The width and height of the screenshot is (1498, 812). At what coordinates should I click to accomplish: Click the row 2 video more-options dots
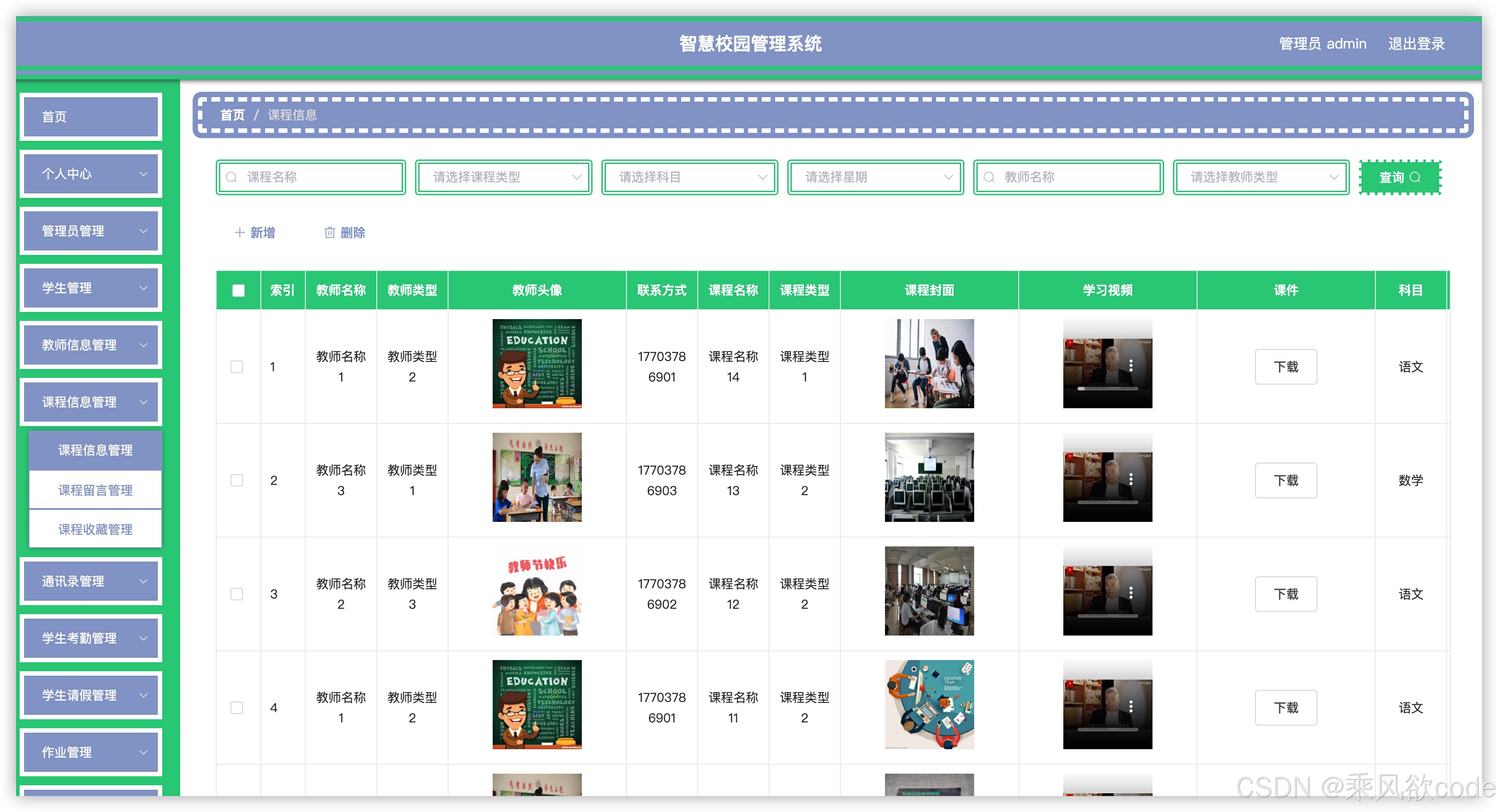click(1131, 479)
